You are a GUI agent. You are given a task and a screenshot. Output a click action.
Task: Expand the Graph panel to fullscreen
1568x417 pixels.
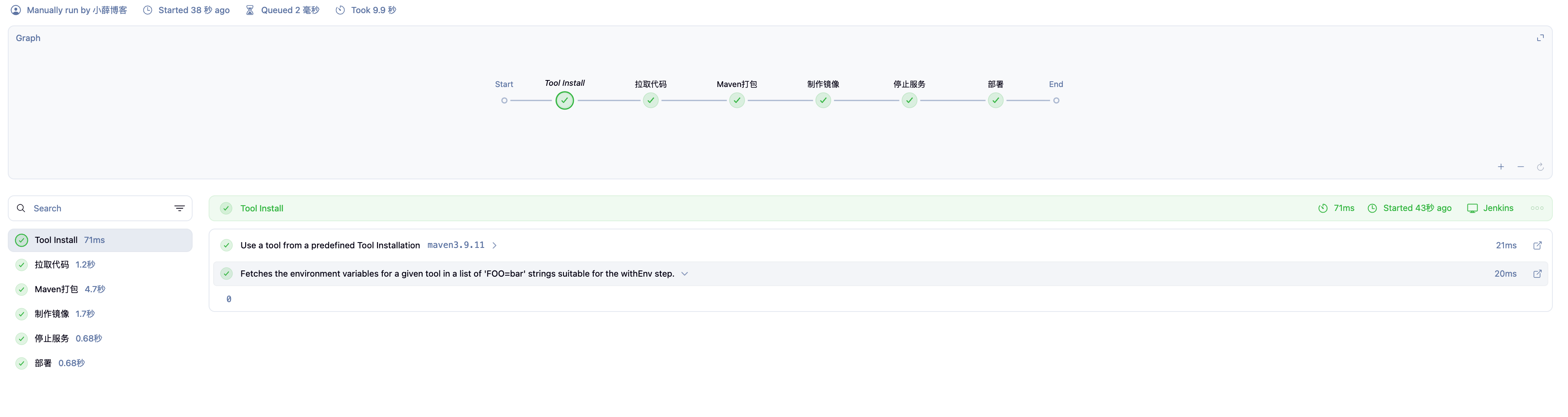click(x=1540, y=38)
